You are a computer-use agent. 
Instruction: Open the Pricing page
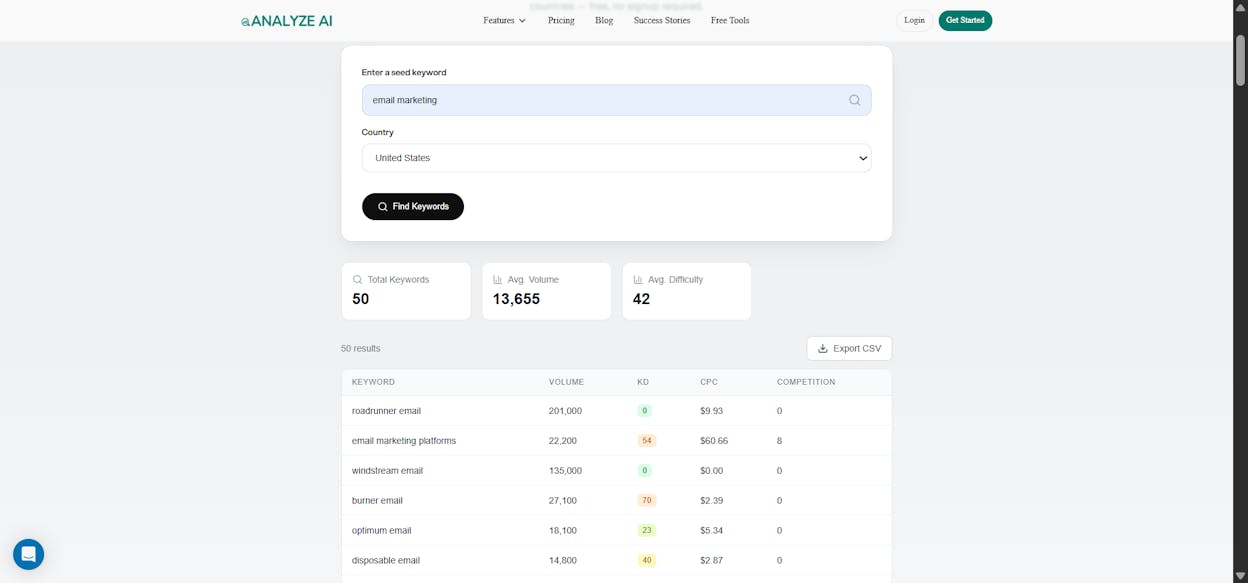pos(561,20)
